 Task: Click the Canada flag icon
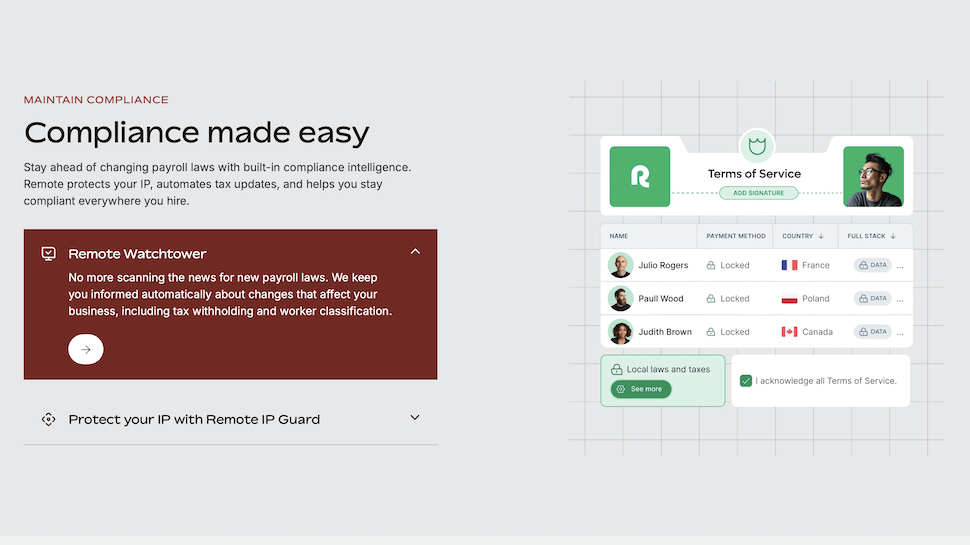789,332
